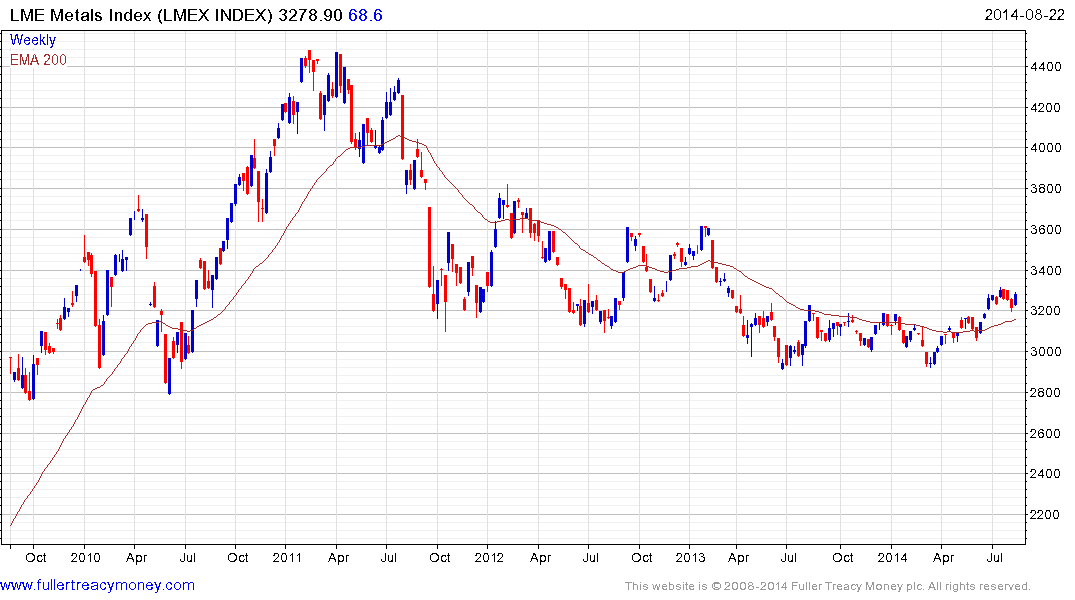1075x600 pixels.
Task: Click the 'EMA 200' legend label
Action: (38, 60)
